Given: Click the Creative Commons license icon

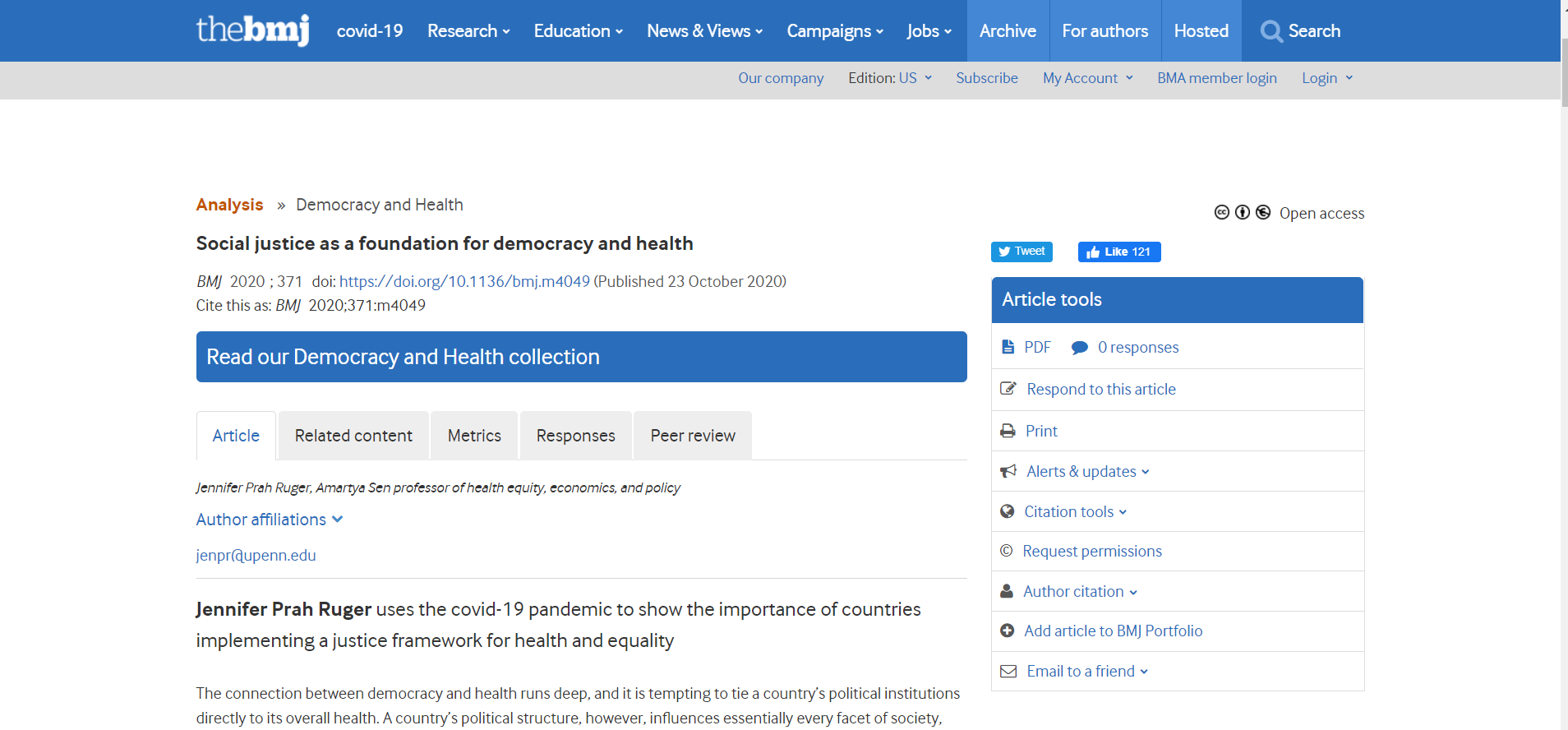Looking at the screenshot, I should coord(1222,213).
